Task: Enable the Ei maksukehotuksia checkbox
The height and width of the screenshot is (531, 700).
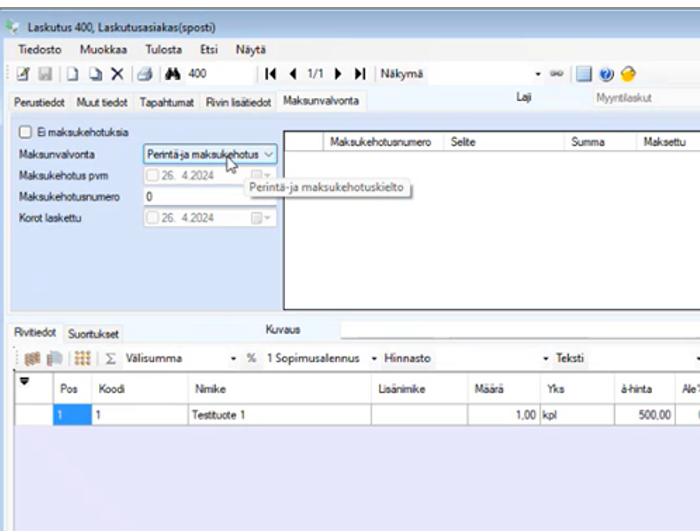Action: point(25,132)
